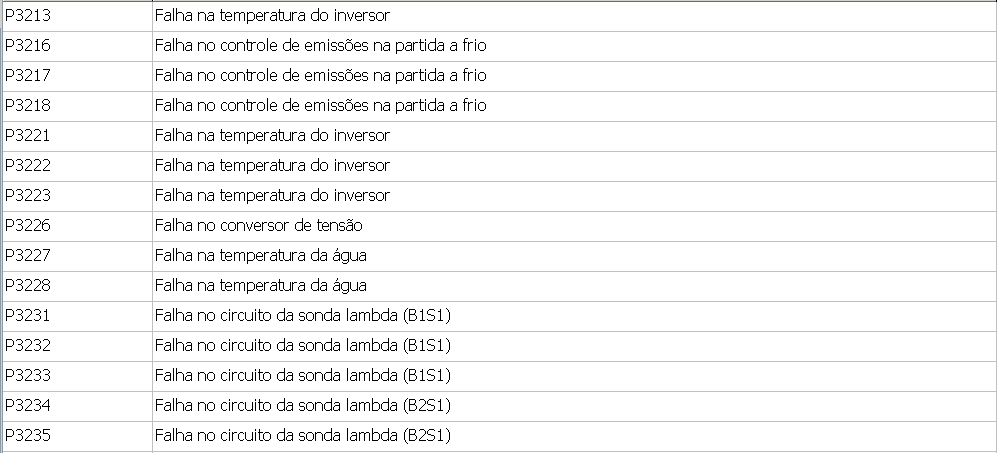Click the P3235 code cell
This screenshot has width=1001, height=453.
(x=28, y=436)
